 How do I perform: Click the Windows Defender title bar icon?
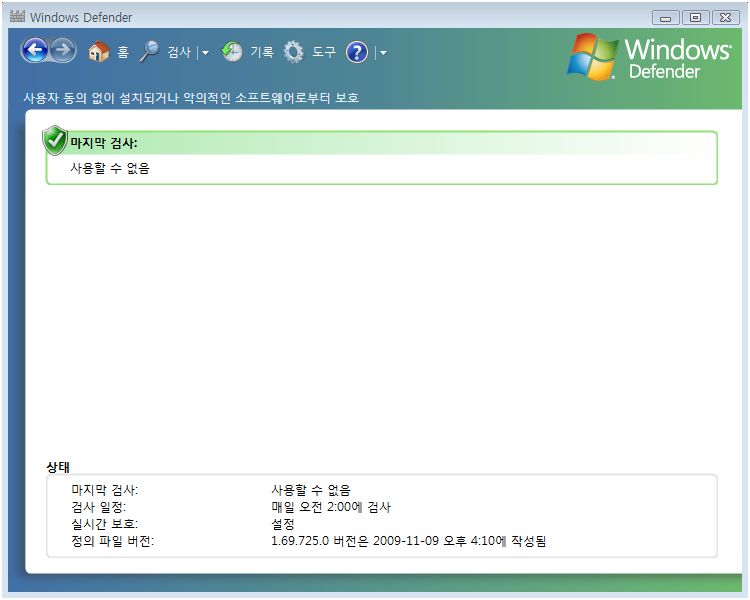click(17, 16)
